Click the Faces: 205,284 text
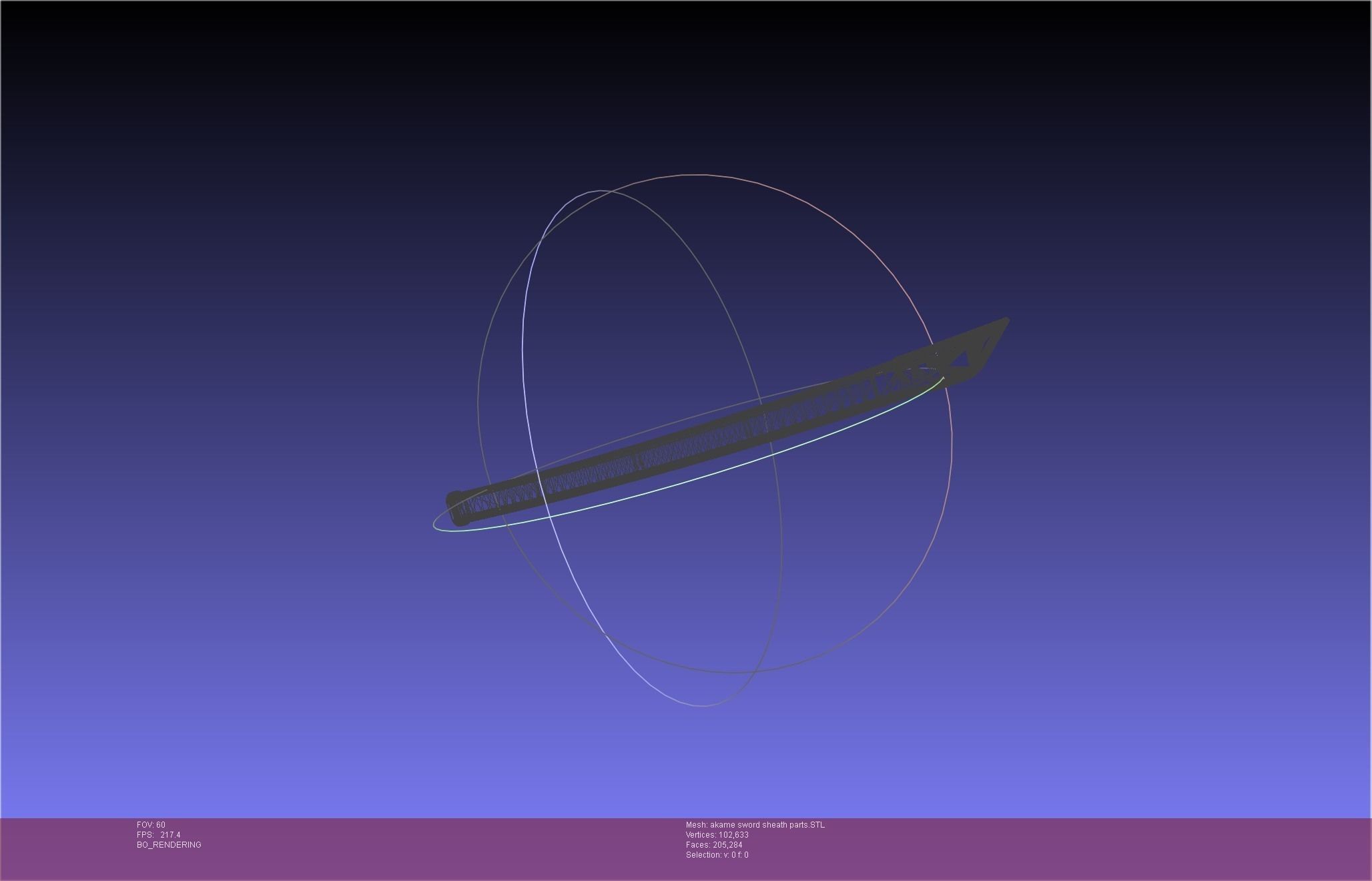This screenshot has width=1372, height=881. tap(714, 845)
